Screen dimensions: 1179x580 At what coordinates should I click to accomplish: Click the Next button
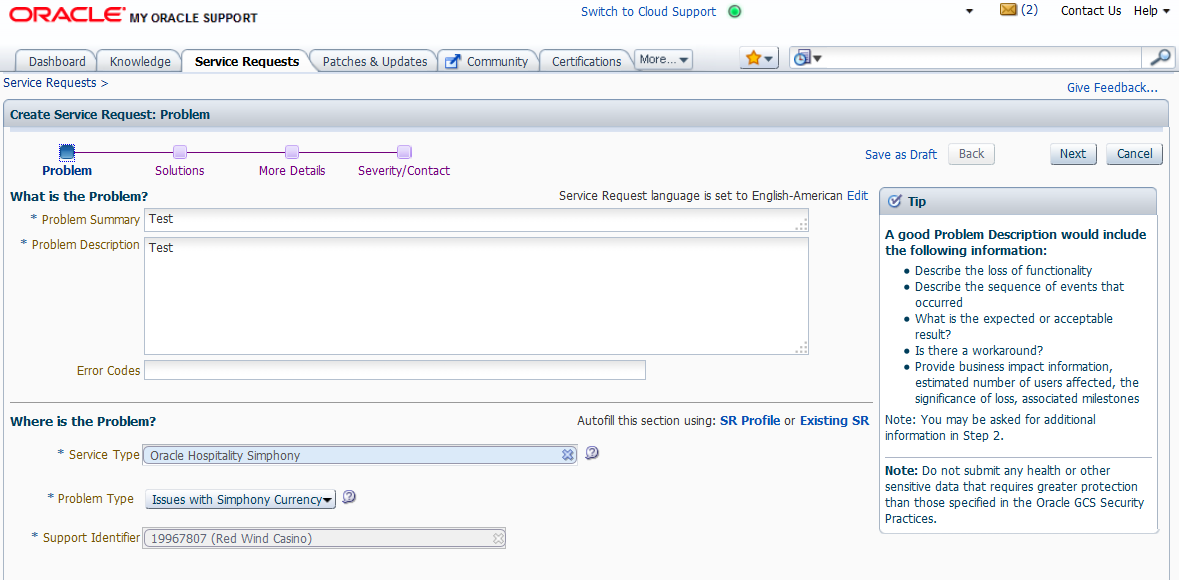click(1073, 153)
